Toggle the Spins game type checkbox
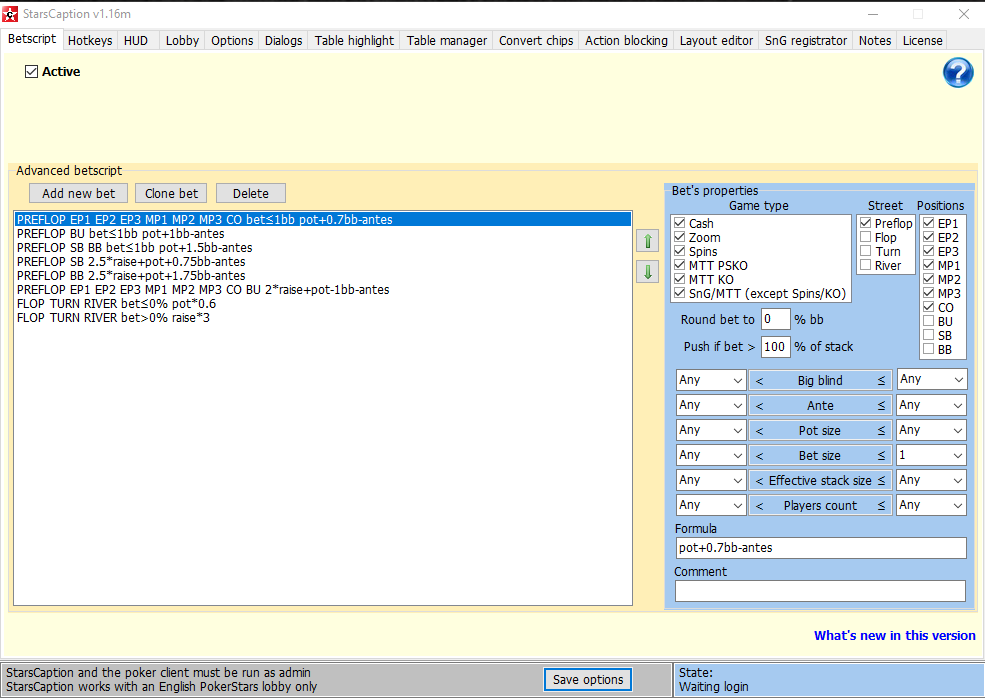 coord(679,251)
